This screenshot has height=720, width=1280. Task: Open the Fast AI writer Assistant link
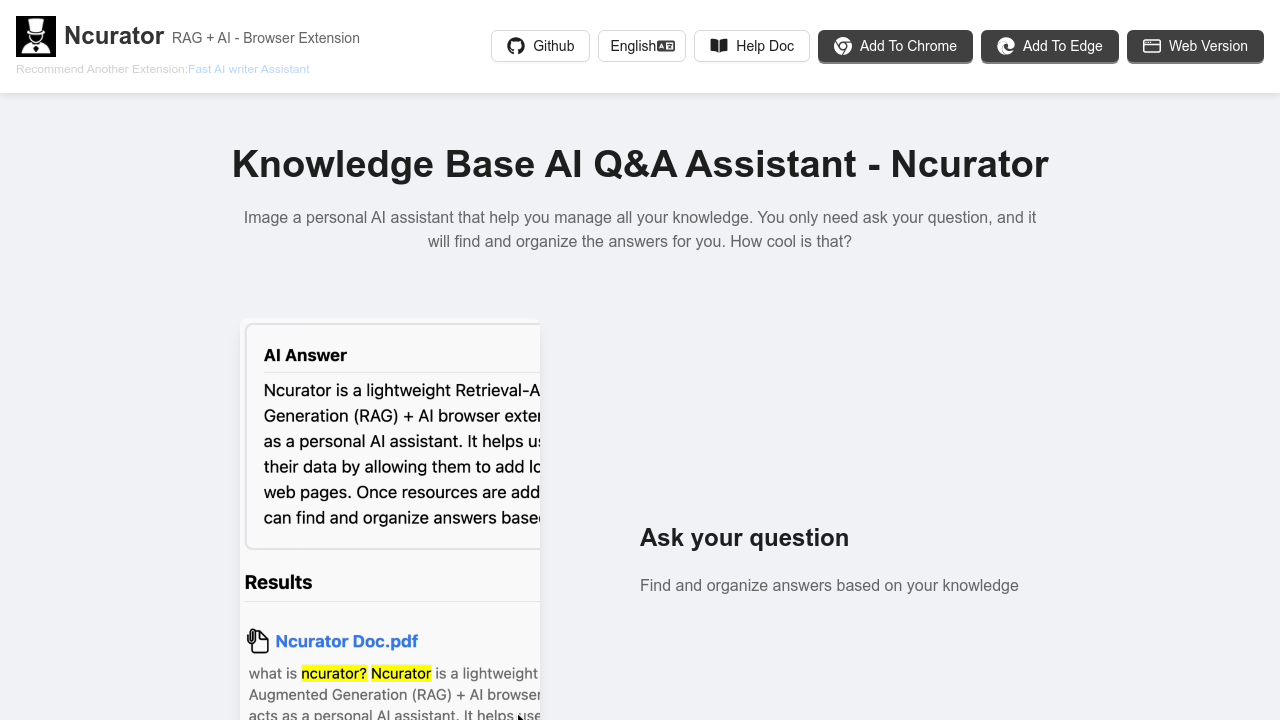248,69
